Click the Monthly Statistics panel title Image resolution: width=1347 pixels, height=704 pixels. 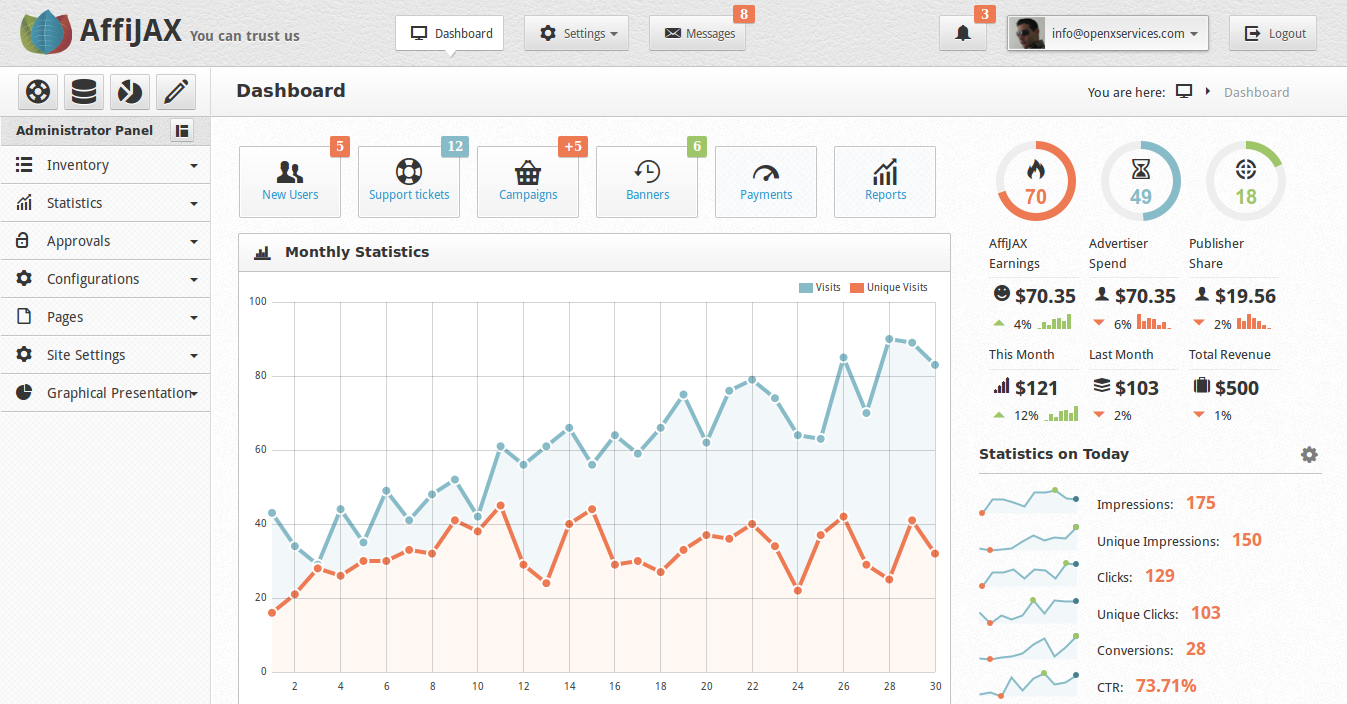(357, 252)
